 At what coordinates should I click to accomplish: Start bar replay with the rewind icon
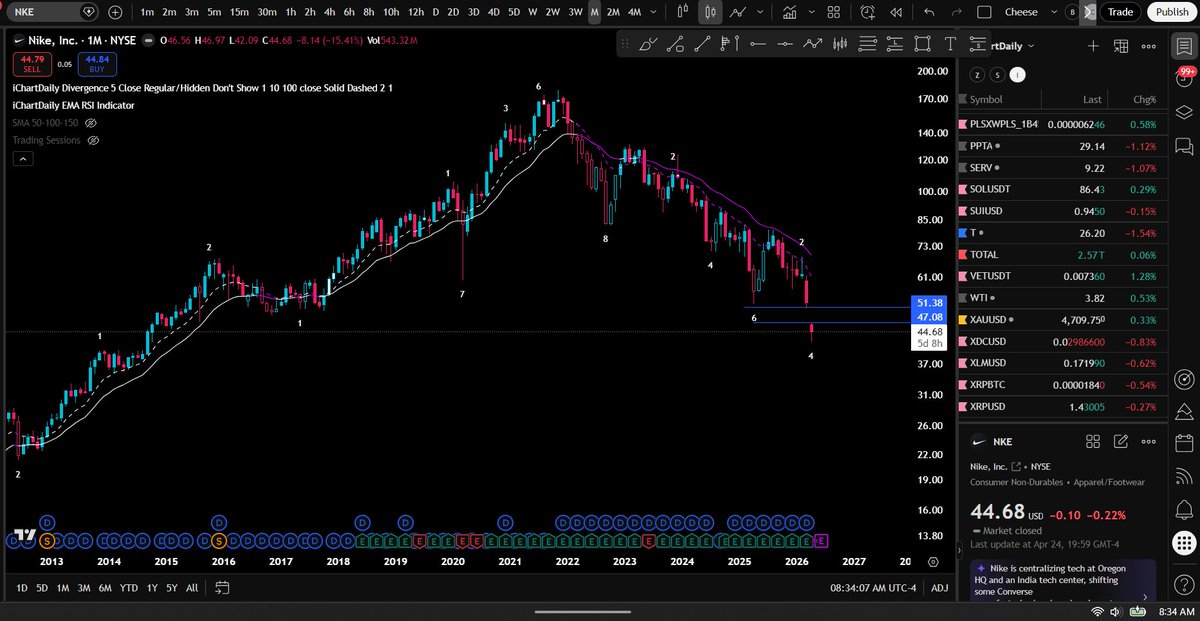[896, 12]
